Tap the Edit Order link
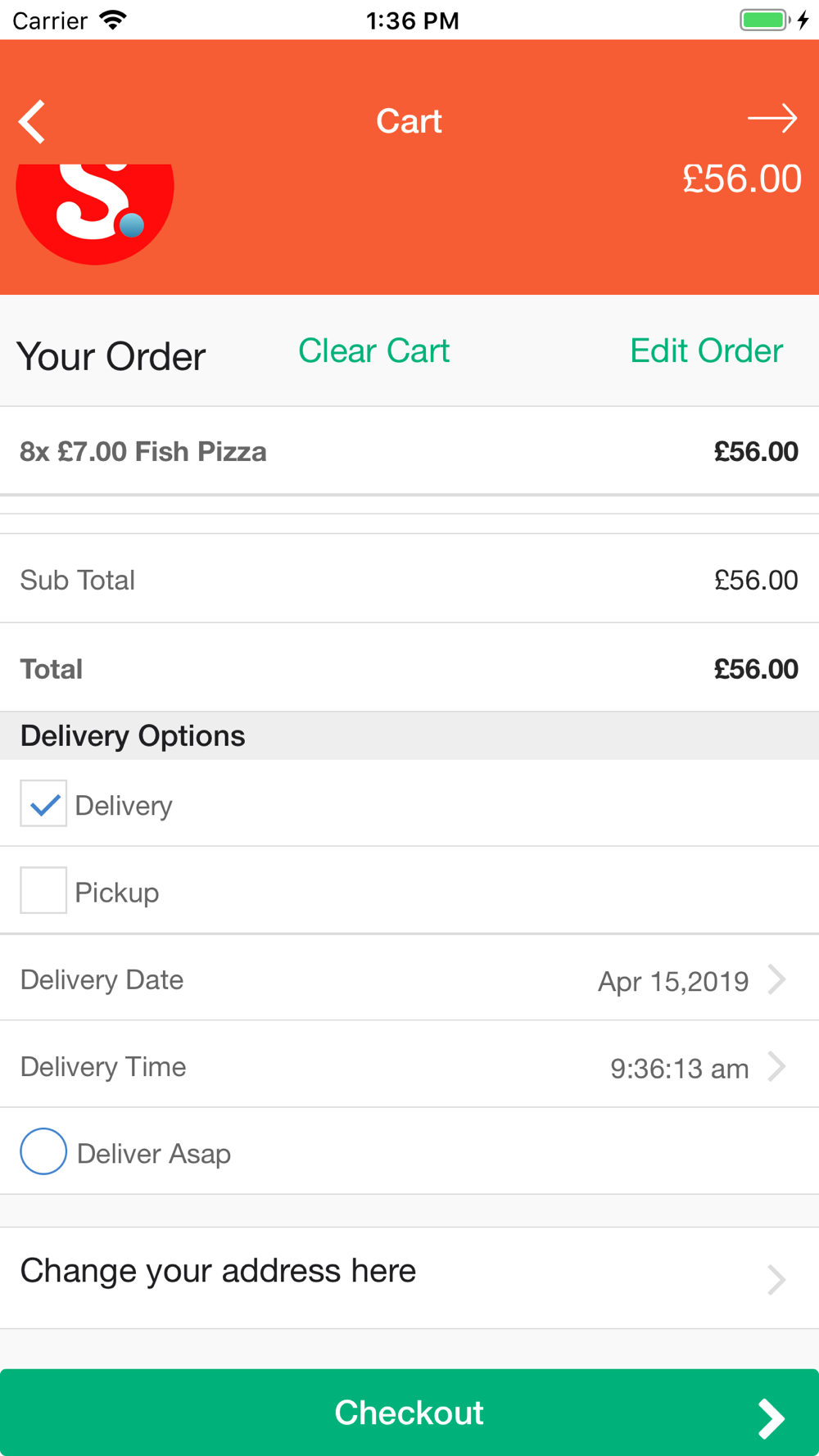Screen dimensions: 819x1456 point(707,350)
